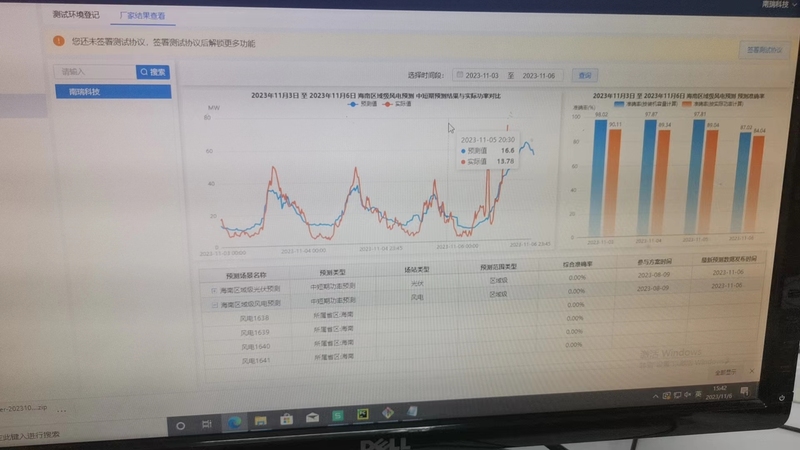
Task: Open Microsoft Store from the taskbar
Action: [x=286, y=419]
